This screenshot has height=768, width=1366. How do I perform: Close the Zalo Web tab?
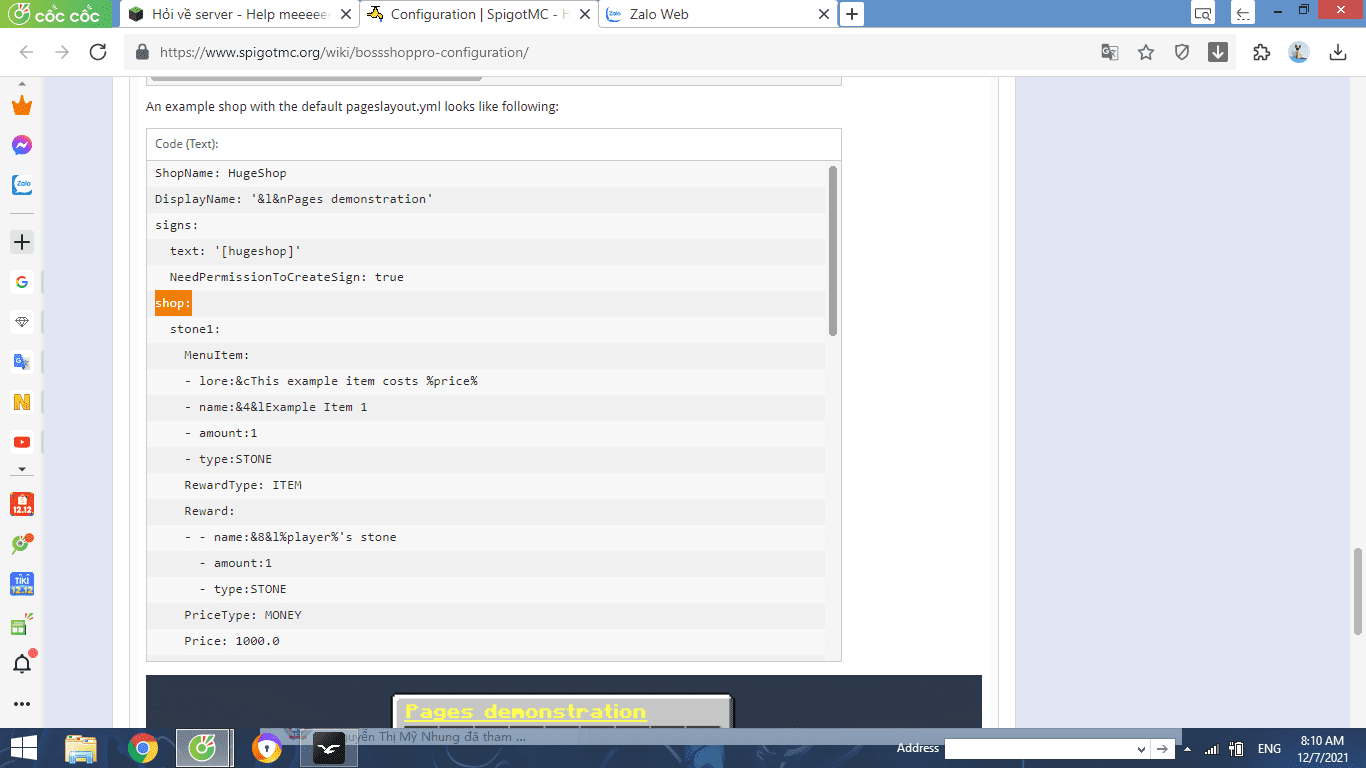(824, 14)
